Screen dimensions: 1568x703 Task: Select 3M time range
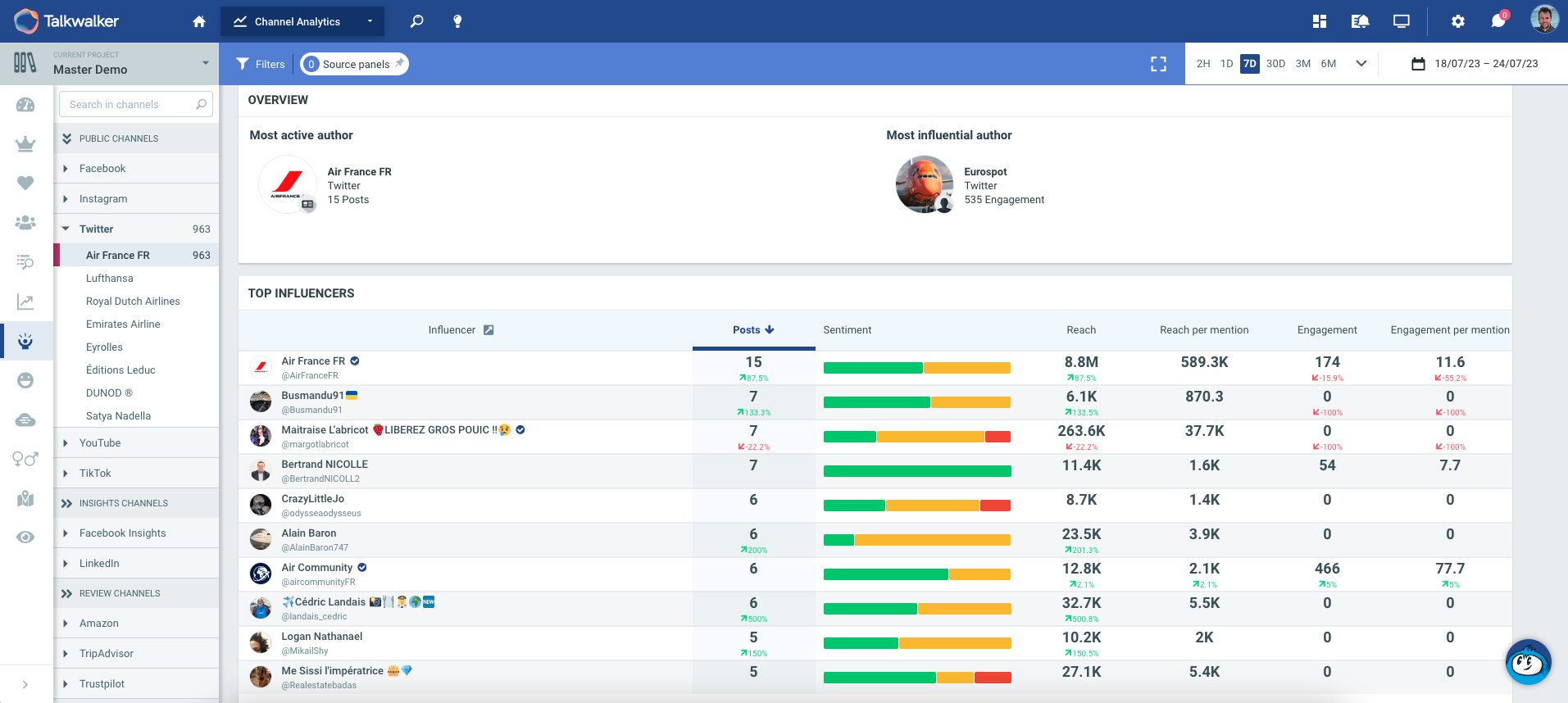tap(1303, 64)
